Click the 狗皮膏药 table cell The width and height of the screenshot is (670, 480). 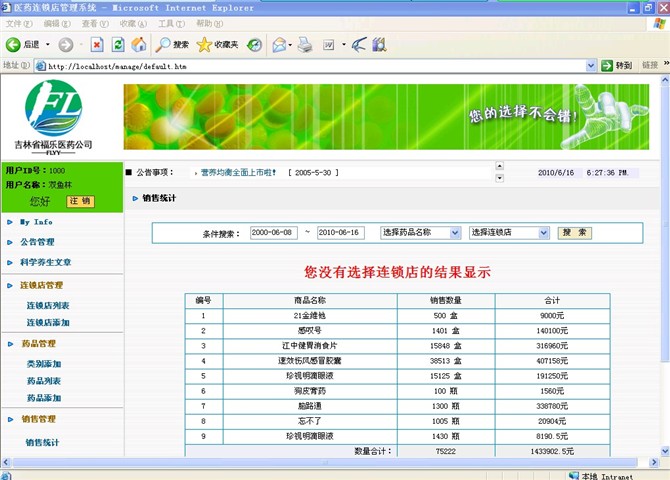click(x=310, y=391)
